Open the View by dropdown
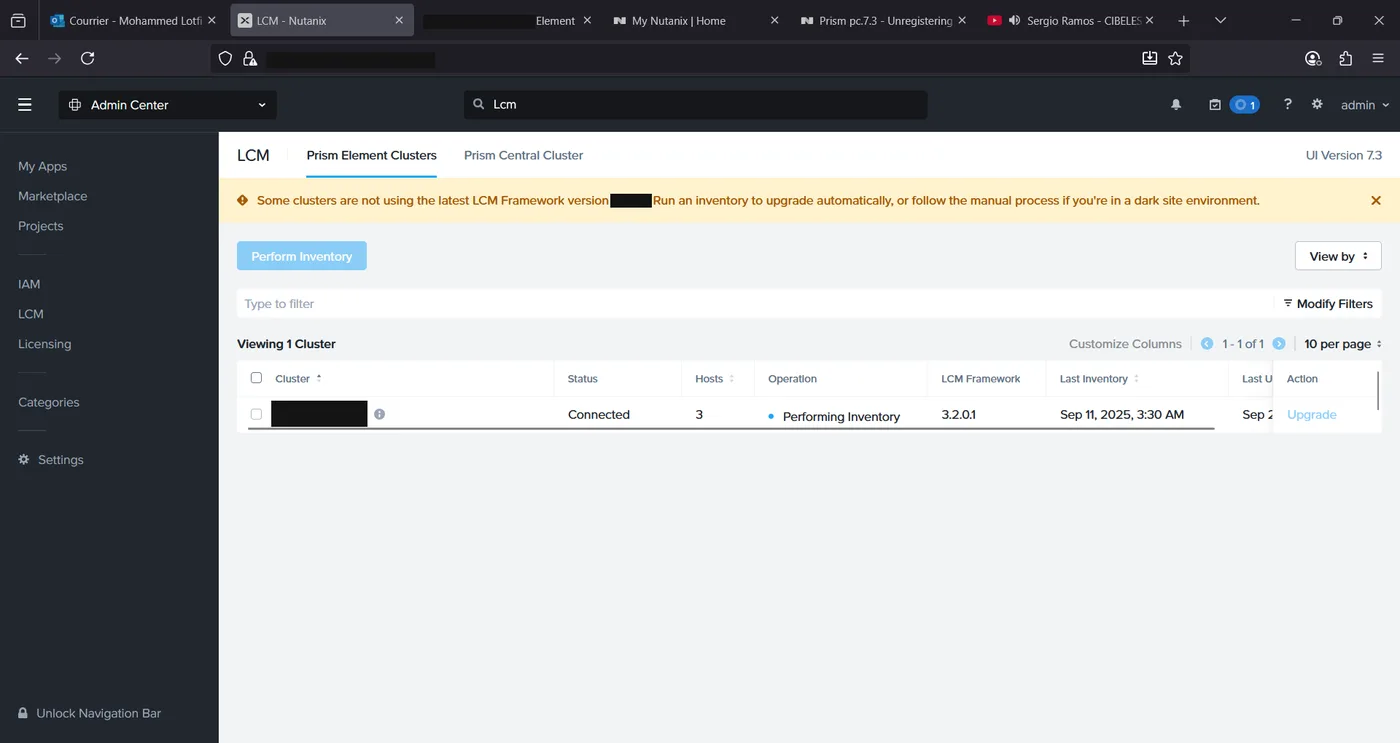 point(1338,256)
